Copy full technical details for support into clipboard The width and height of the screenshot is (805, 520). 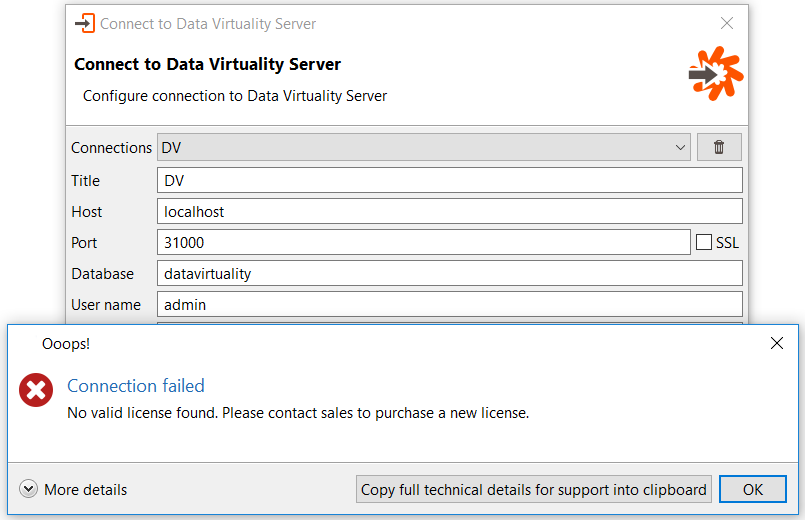coord(534,489)
